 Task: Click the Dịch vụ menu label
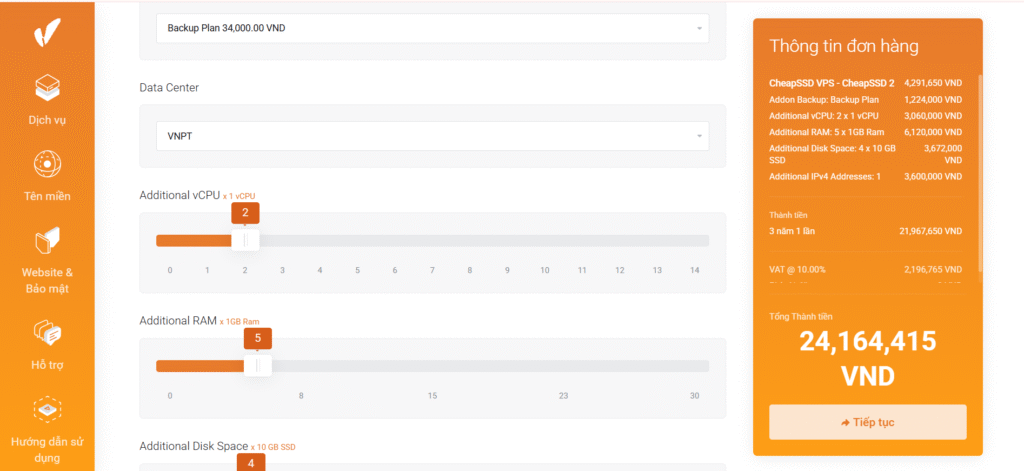47,121
